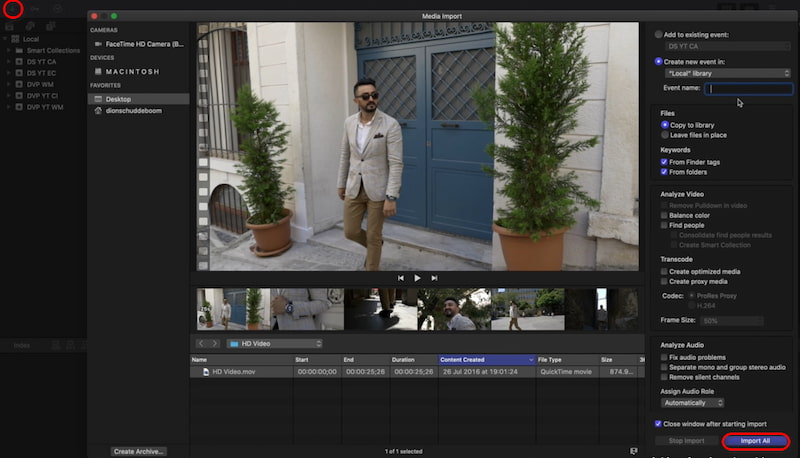Collapse the Local library
Image resolution: width=800 pixels, height=458 pixels.
(5, 39)
